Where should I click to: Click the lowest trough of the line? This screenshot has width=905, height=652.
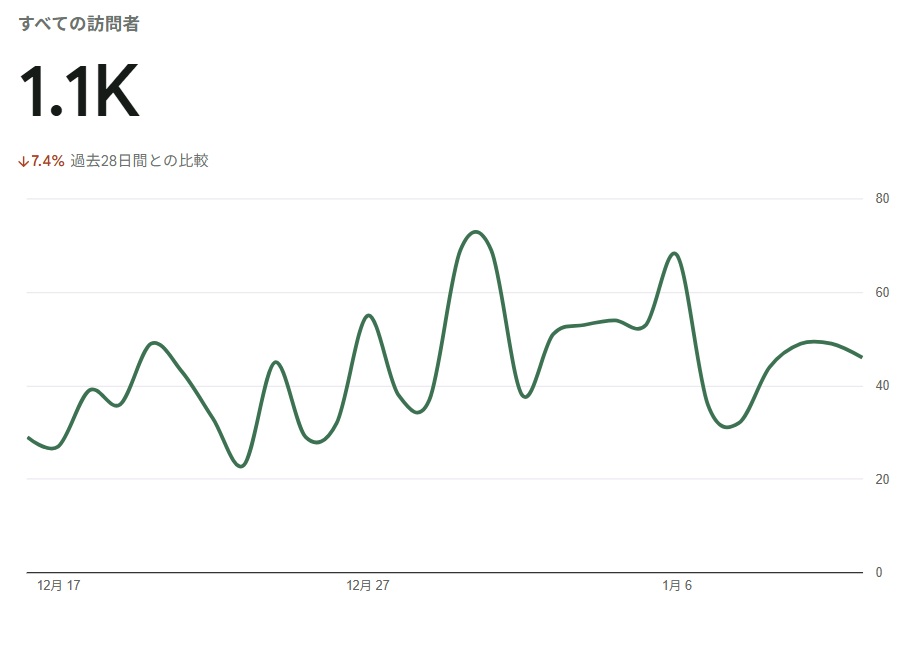240,466
